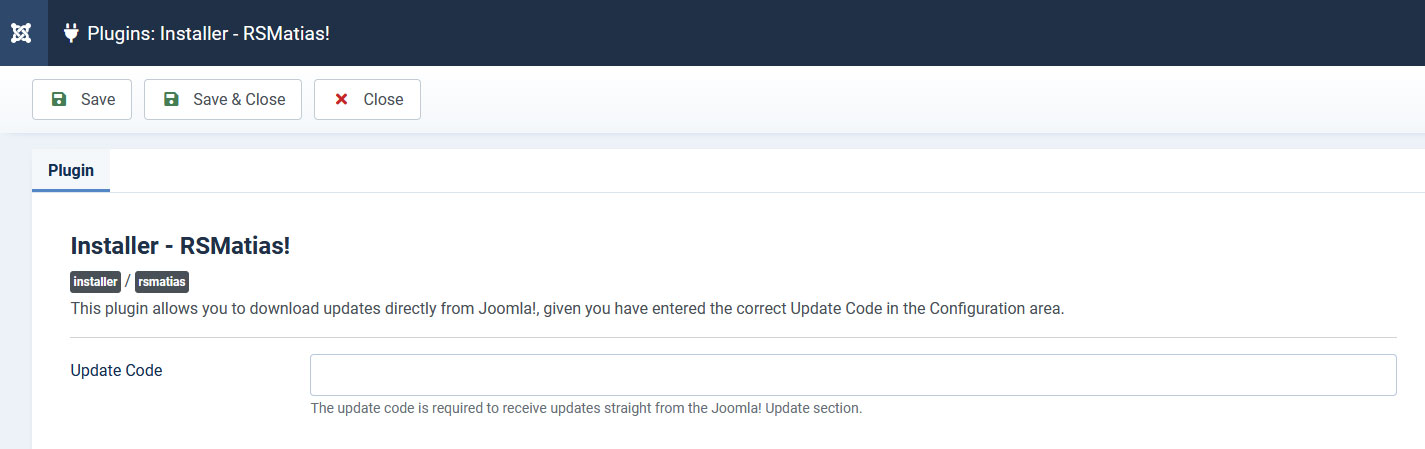Click empty area of dark header bar

(x=880, y=33)
